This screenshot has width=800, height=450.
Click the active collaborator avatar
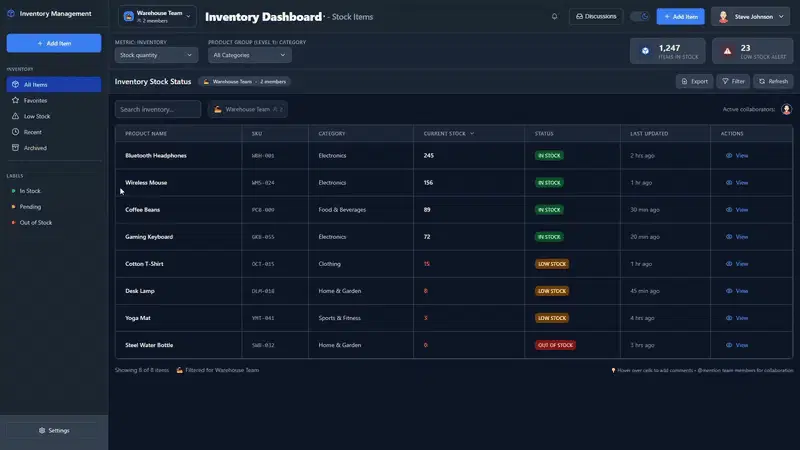click(786, 109)
